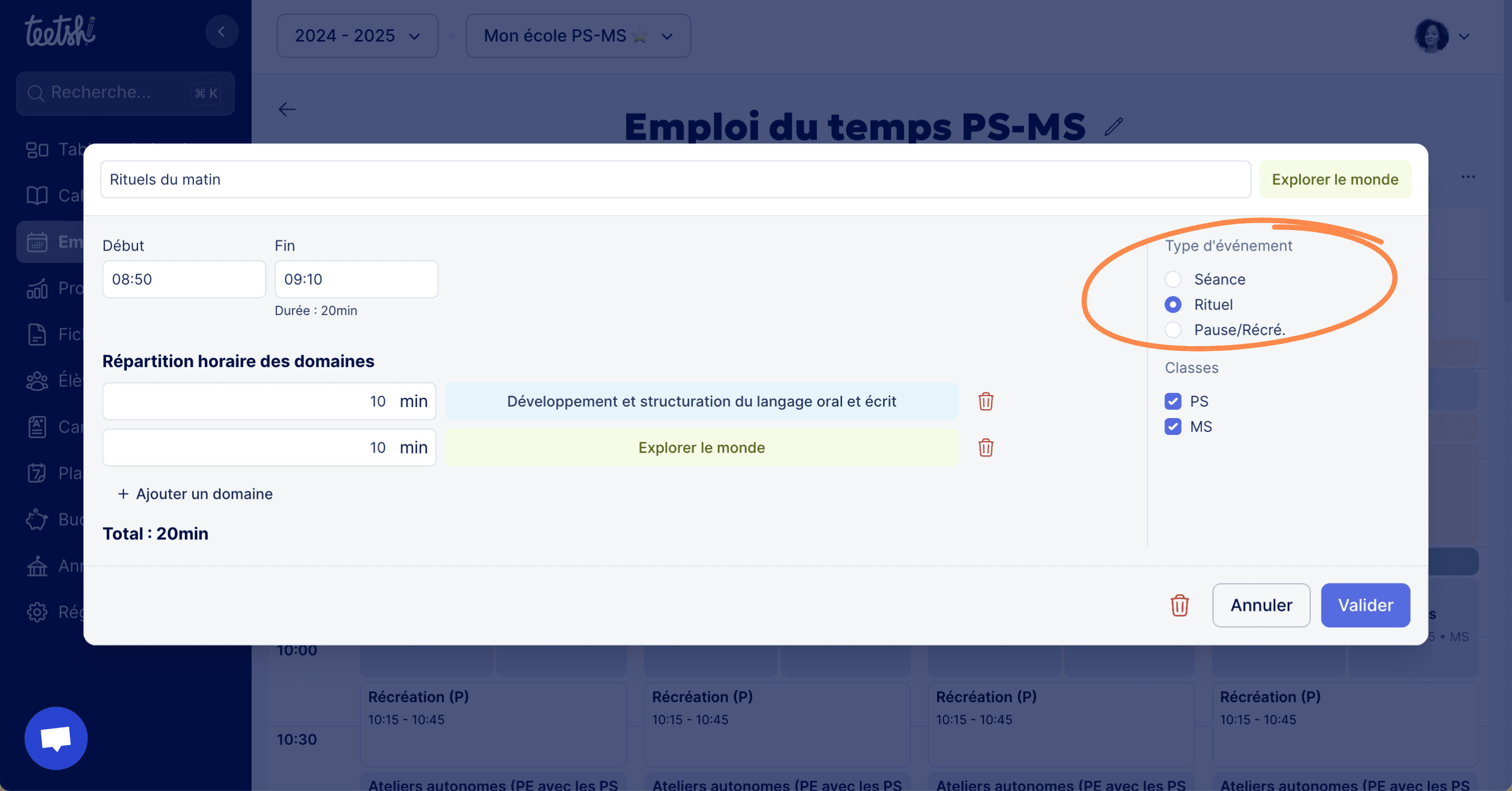The image size is (1512, 791).
Task: Click the Recherche search box
Action: pos(125,93)
